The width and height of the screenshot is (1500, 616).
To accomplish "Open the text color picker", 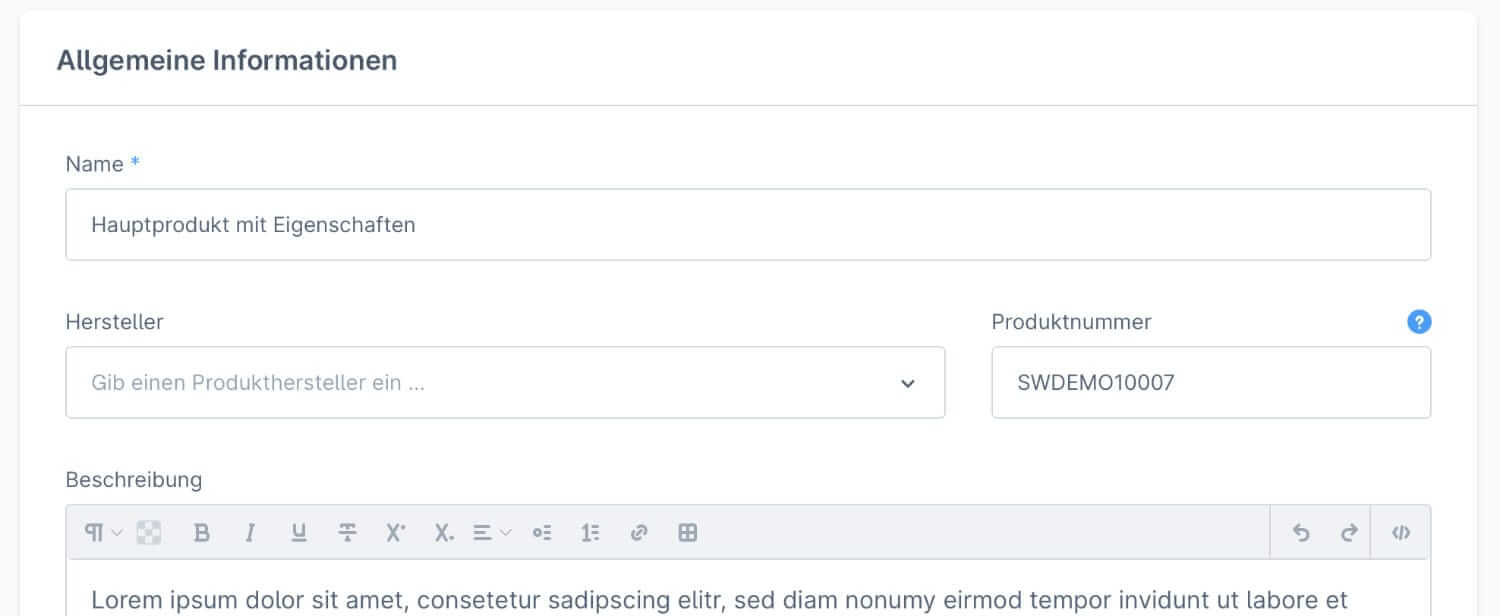I will [x=148, y=532].
